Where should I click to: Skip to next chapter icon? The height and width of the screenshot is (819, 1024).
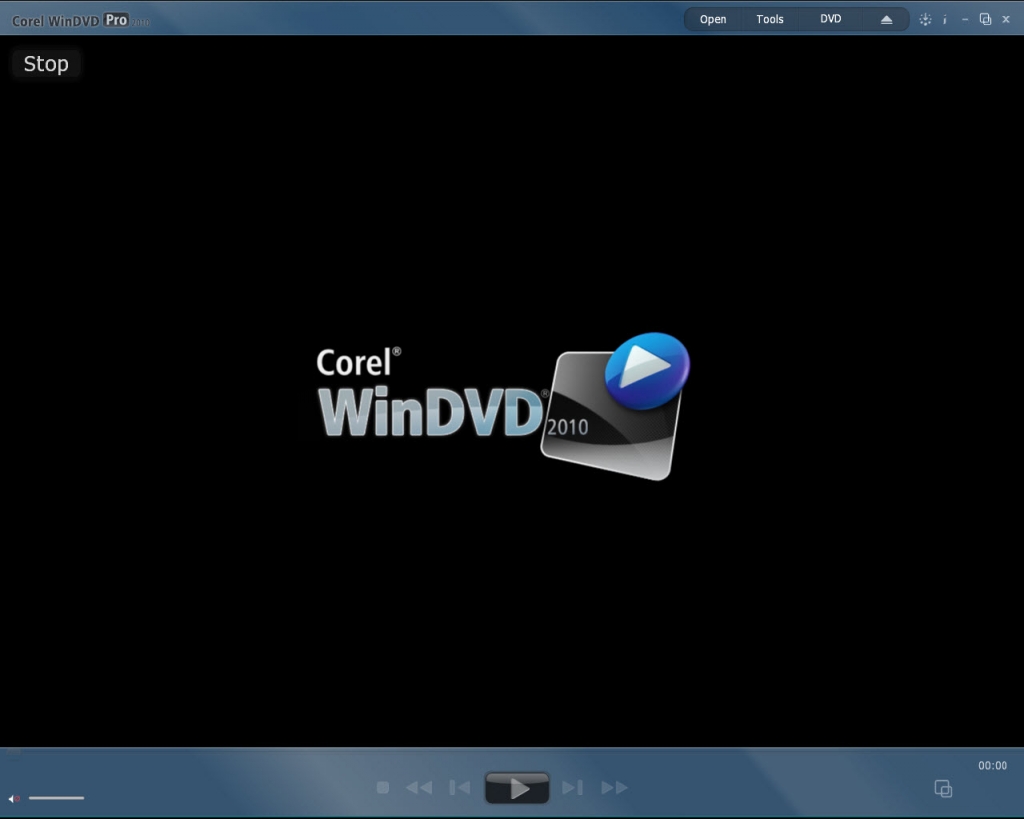tap(572, 788)
